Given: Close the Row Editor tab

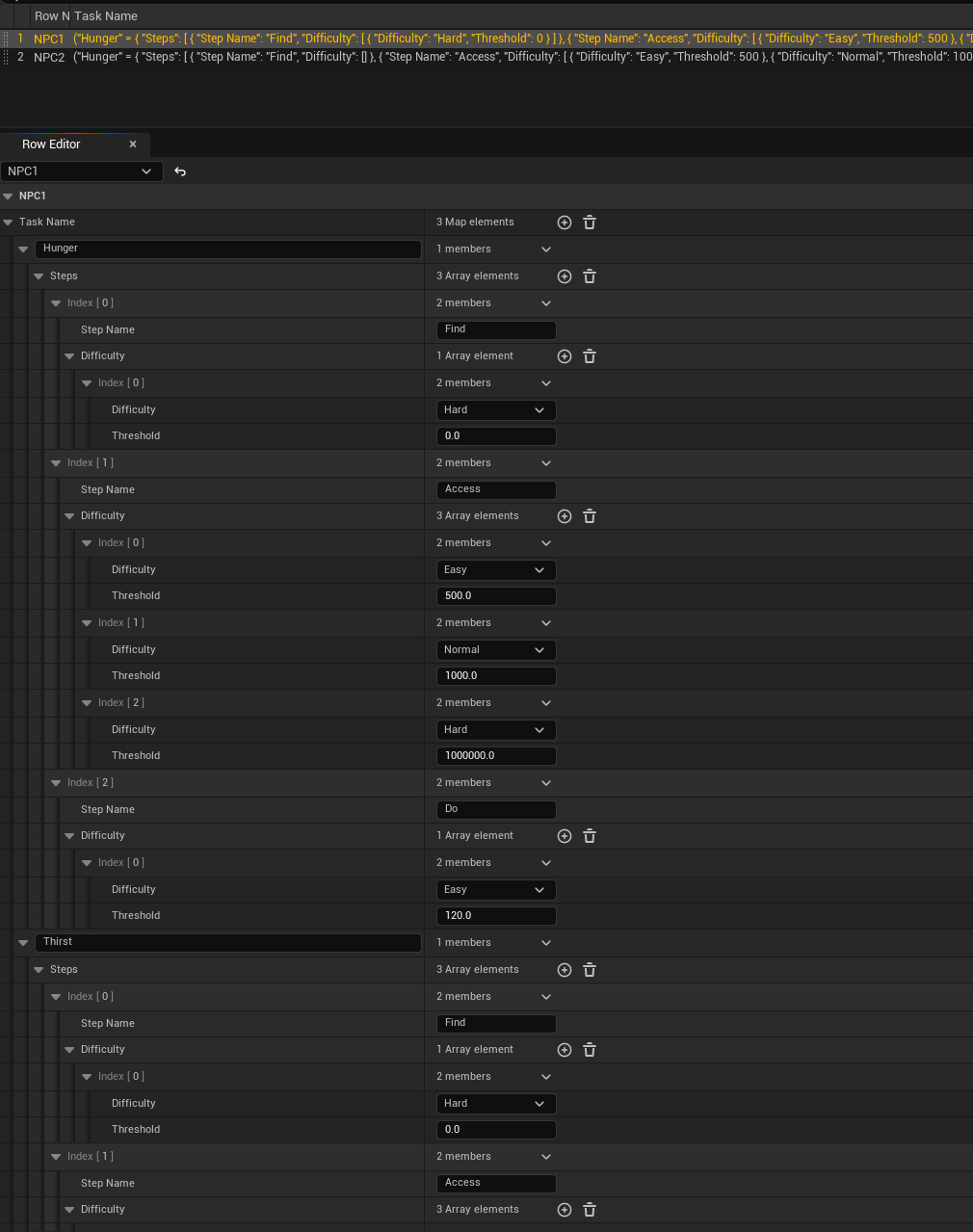Looking at the screenshot, I should point(133,144).
